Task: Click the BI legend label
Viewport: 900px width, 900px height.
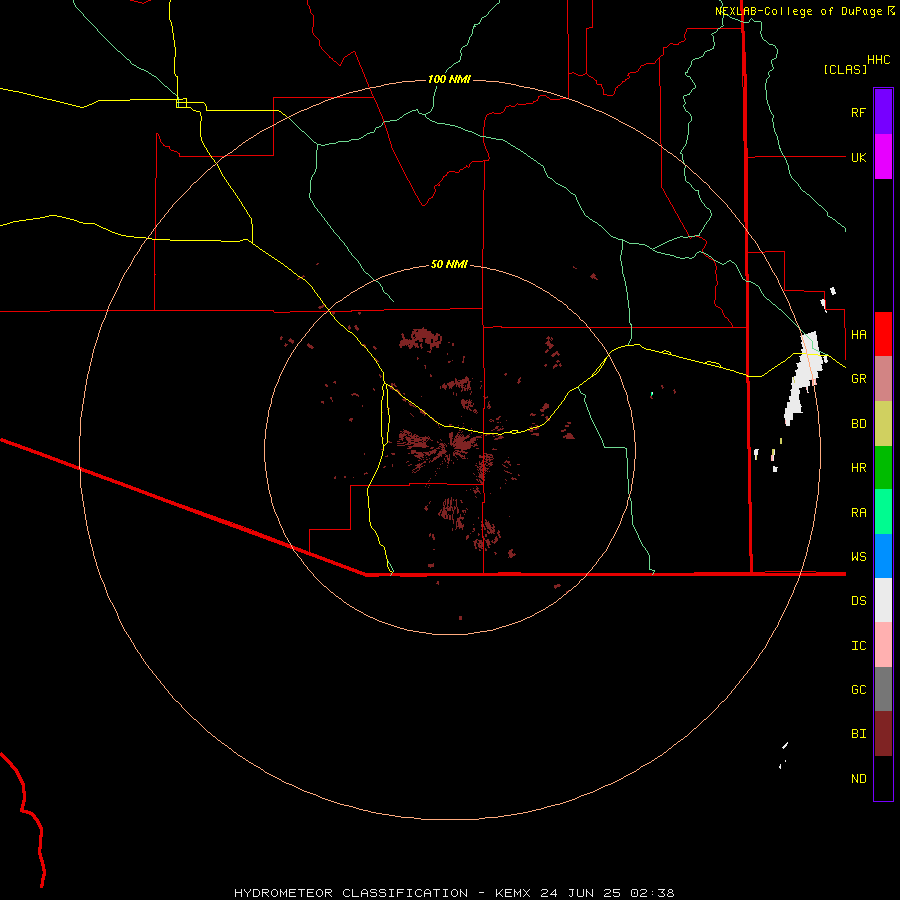Action: click(x=858, y=734)
